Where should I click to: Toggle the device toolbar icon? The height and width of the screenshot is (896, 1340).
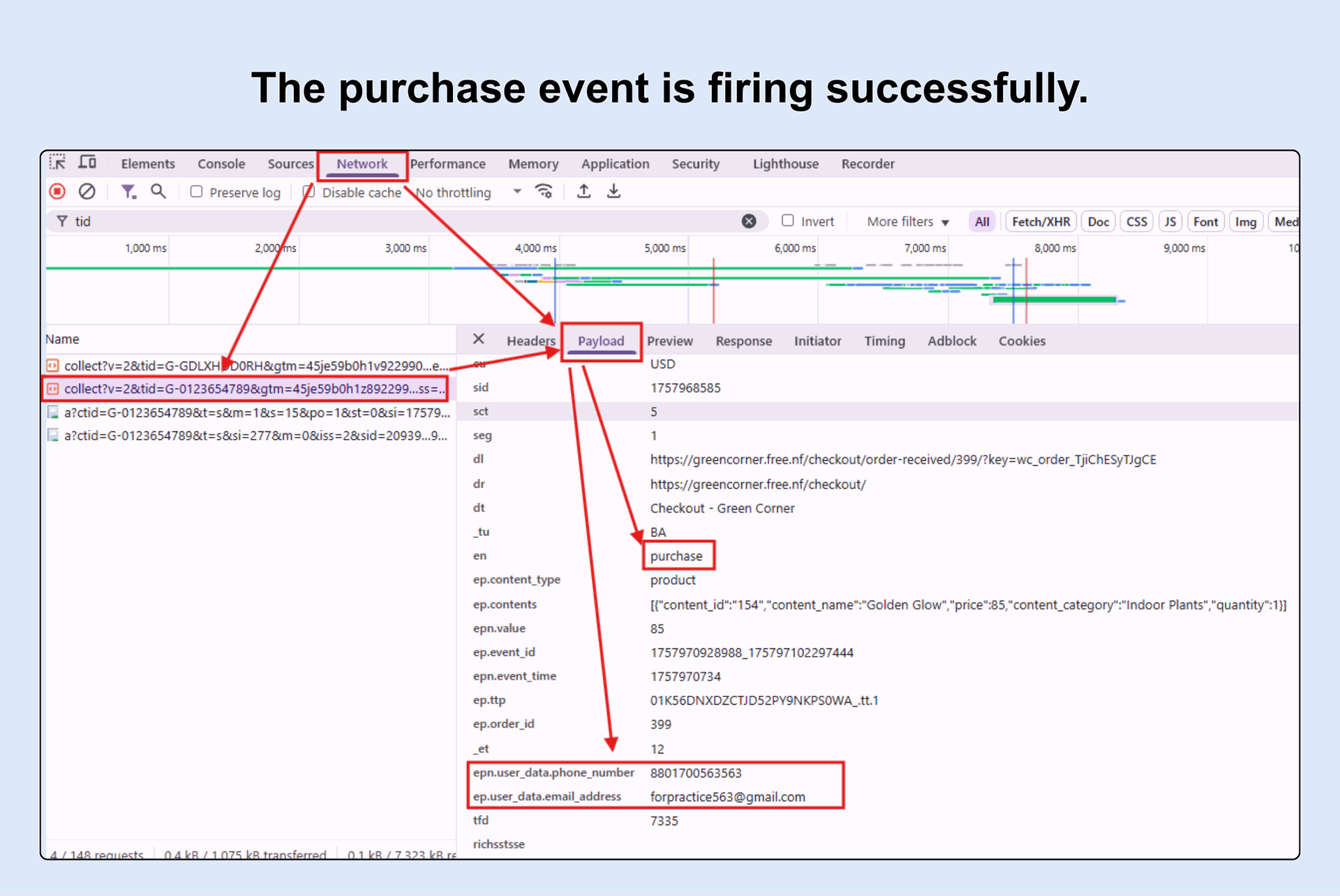pyautogui.click(x=87, y=163)
